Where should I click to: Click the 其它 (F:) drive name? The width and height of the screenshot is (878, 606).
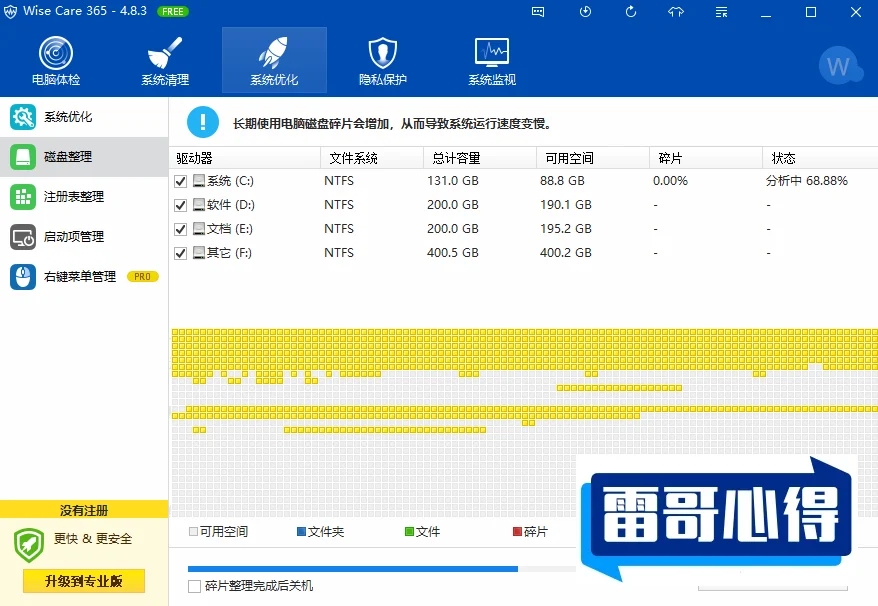[x=229, y=253]
